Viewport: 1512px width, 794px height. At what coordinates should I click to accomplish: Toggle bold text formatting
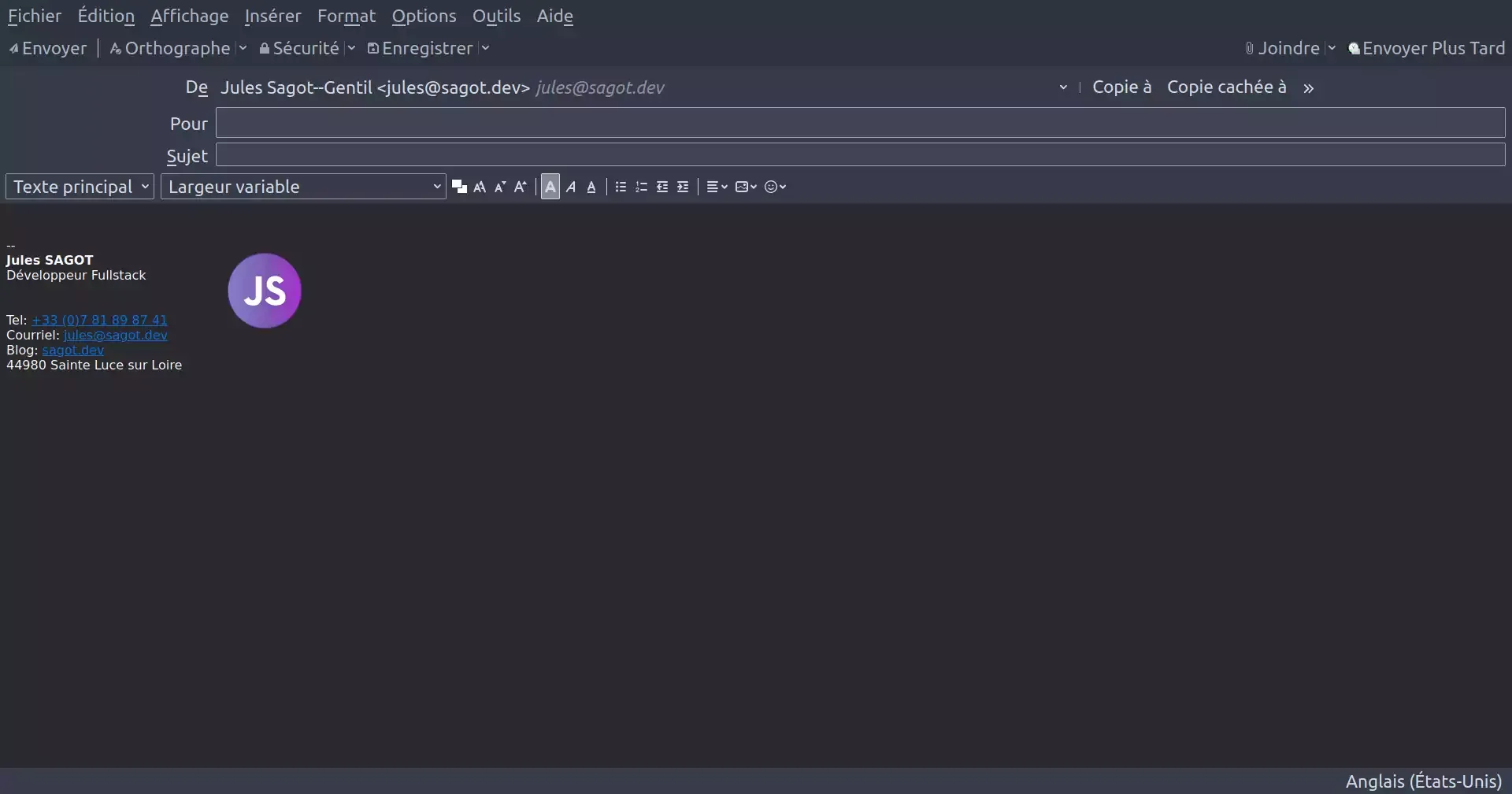pyautogui.click(x=550, y=187)
